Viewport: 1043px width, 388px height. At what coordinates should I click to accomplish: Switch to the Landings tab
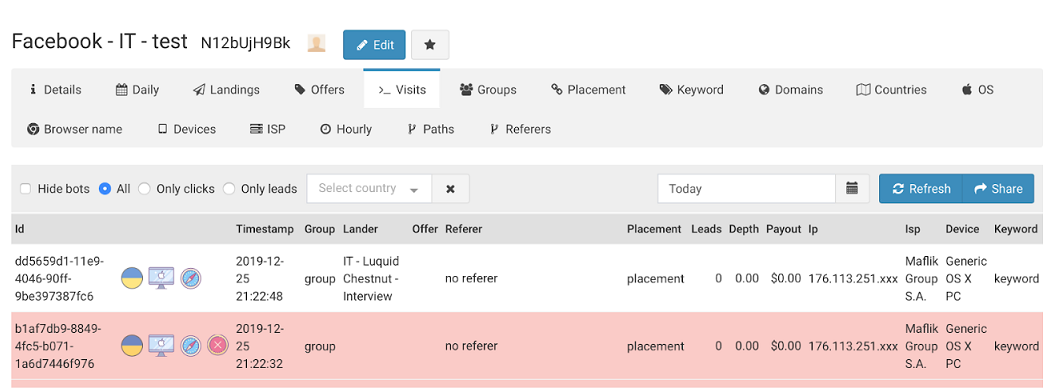point(226,89)
